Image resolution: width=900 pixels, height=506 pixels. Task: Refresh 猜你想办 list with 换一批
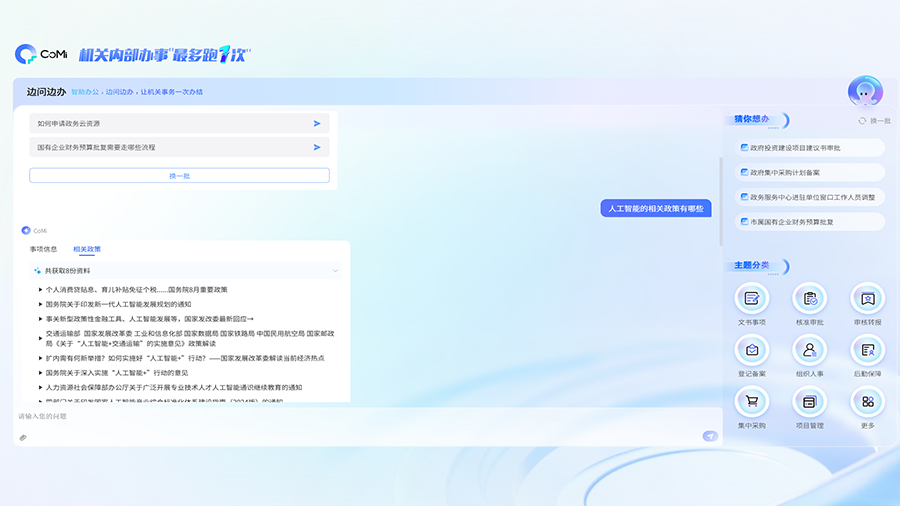[875, 121]
